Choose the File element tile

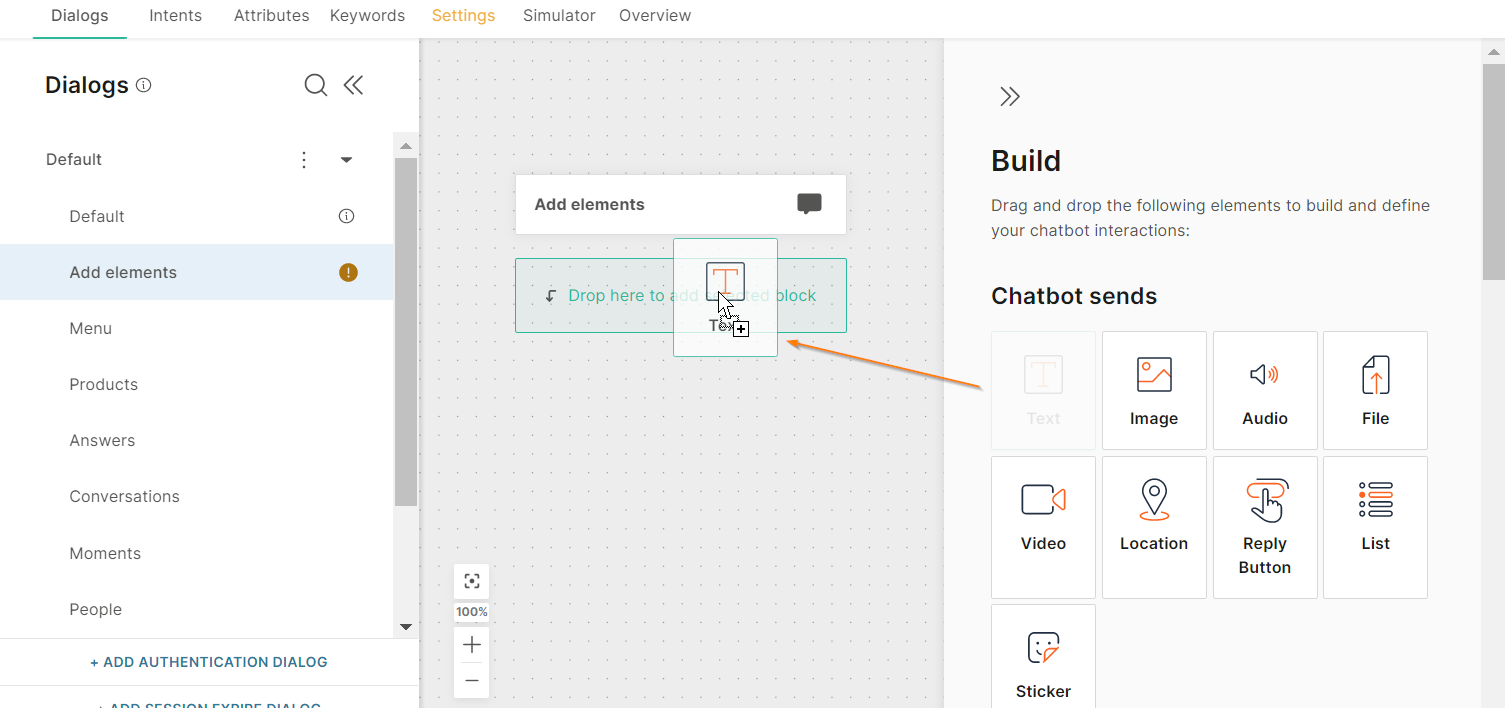click(x=1375, y=390)
